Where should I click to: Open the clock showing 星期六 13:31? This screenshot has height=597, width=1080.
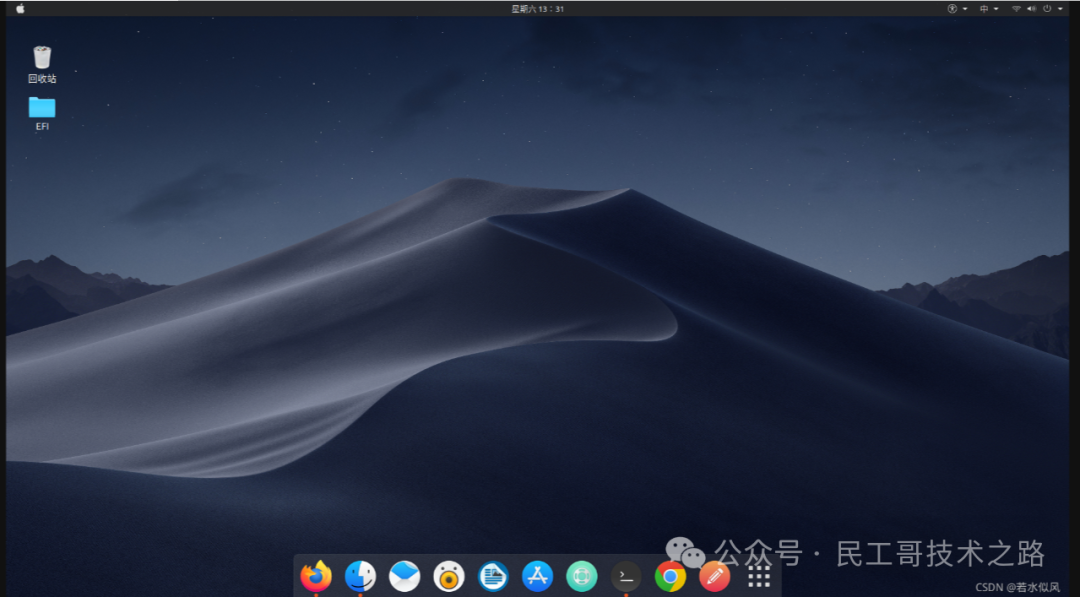click(x=537, y=9)
